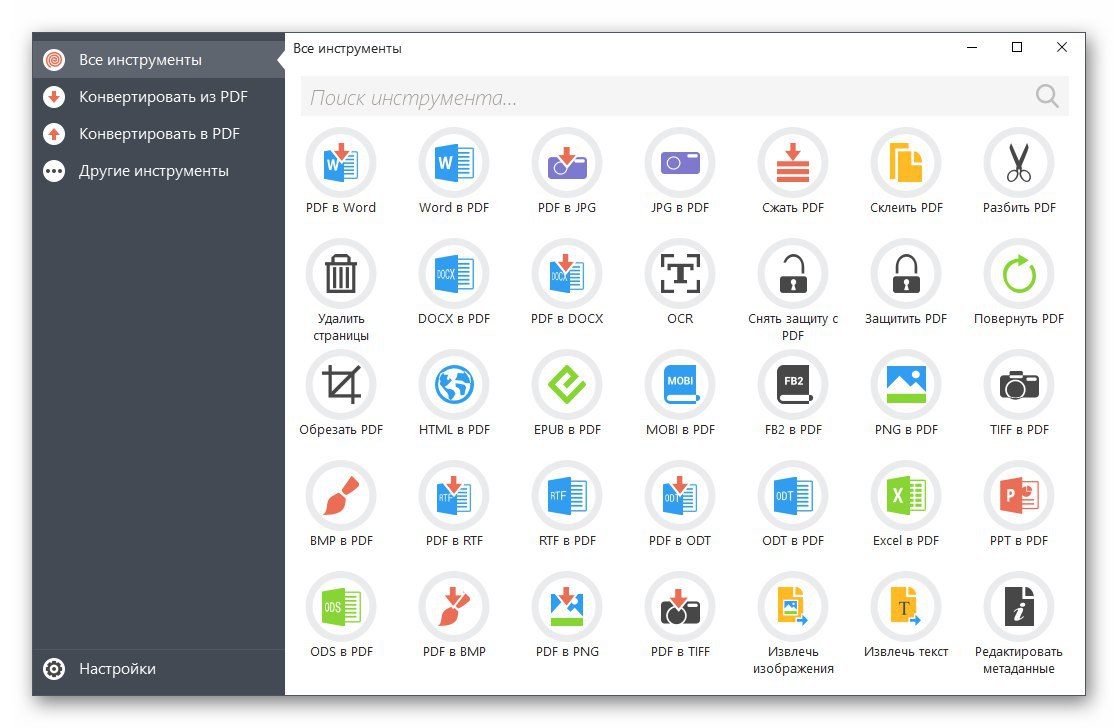Show Другие инструменты category
This screenshot has height=728, width=1118.
pyautogui.click(x=158, y=171)
